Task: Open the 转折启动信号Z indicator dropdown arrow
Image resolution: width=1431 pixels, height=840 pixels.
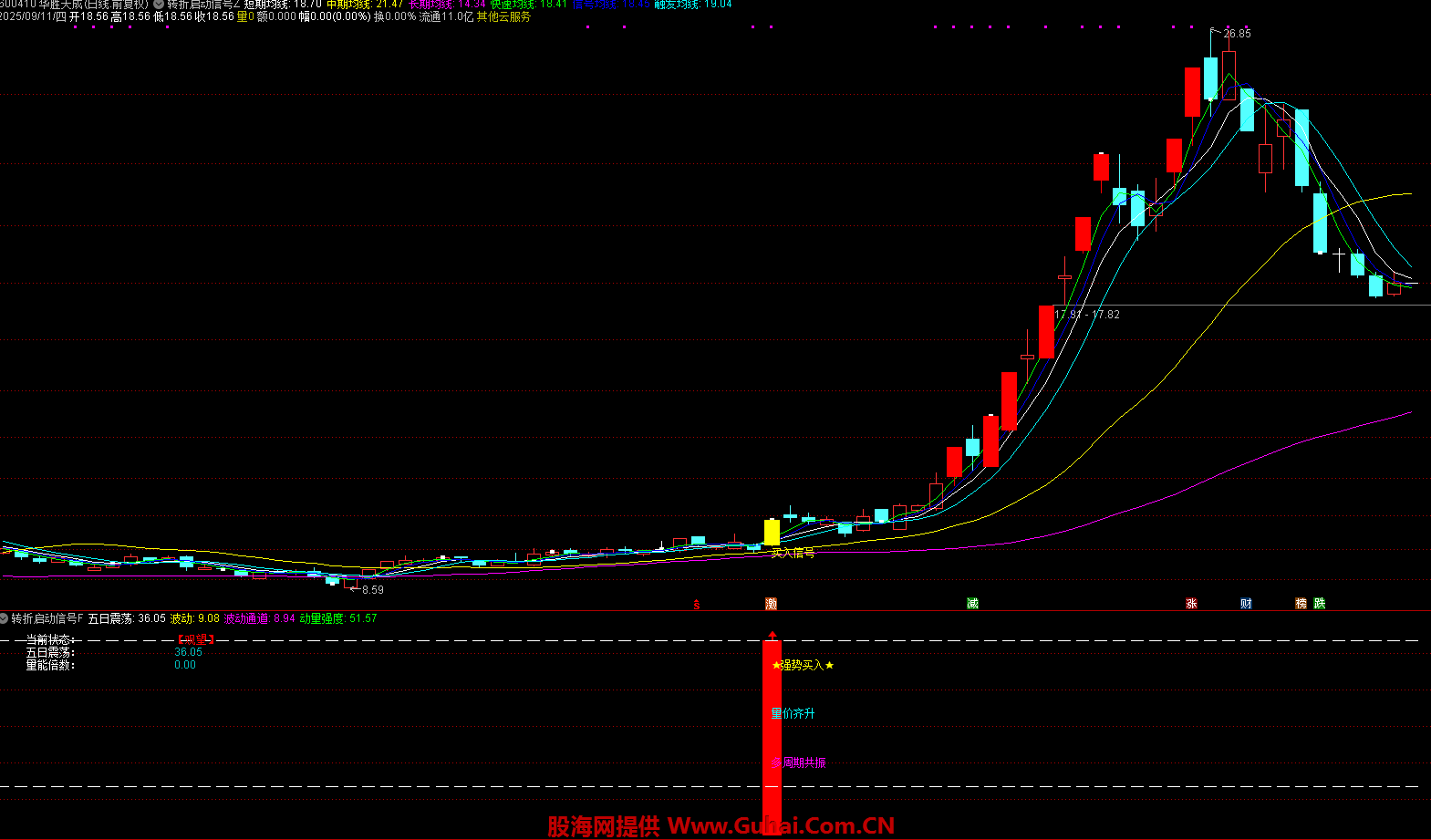Action: click(x=159, y=5)
